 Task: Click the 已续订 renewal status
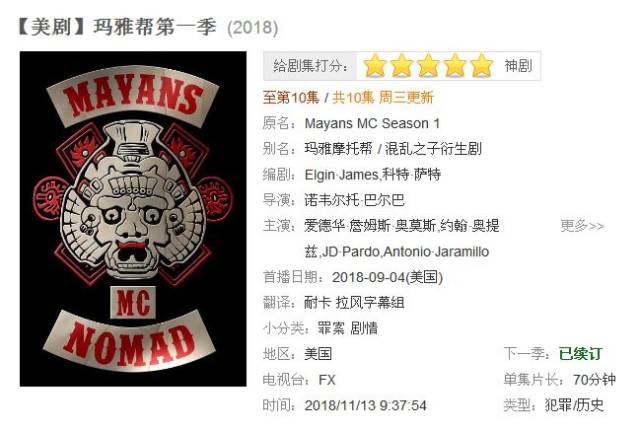(x=580, y=354)
